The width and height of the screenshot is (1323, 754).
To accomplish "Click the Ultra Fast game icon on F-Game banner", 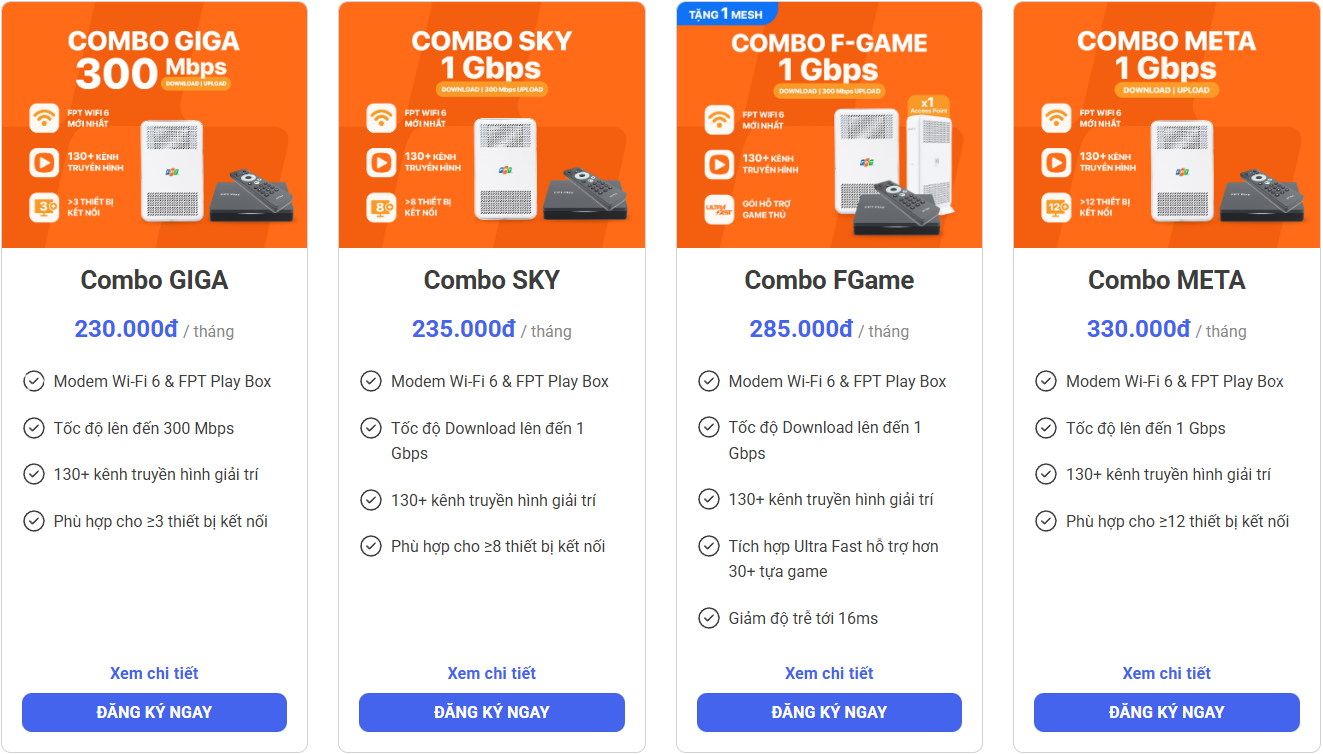I will pos(719,209).
